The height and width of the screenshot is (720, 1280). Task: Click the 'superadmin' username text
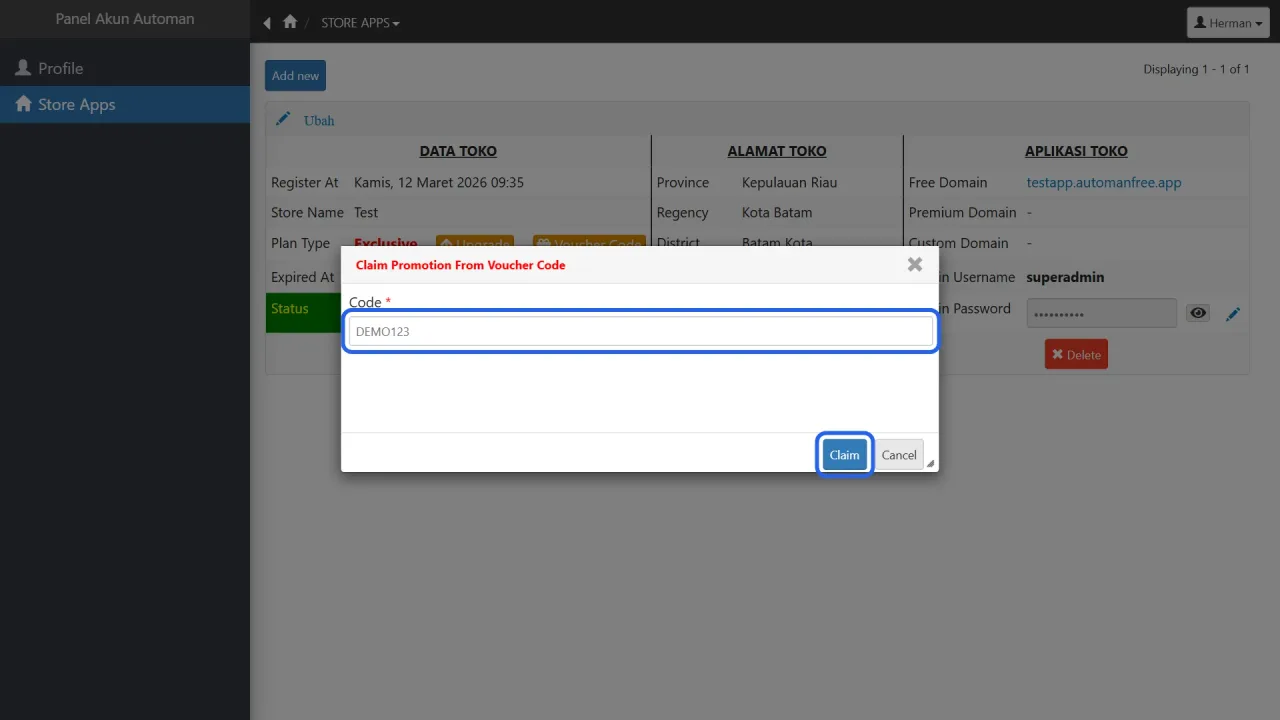click(x=1065, y=277)
